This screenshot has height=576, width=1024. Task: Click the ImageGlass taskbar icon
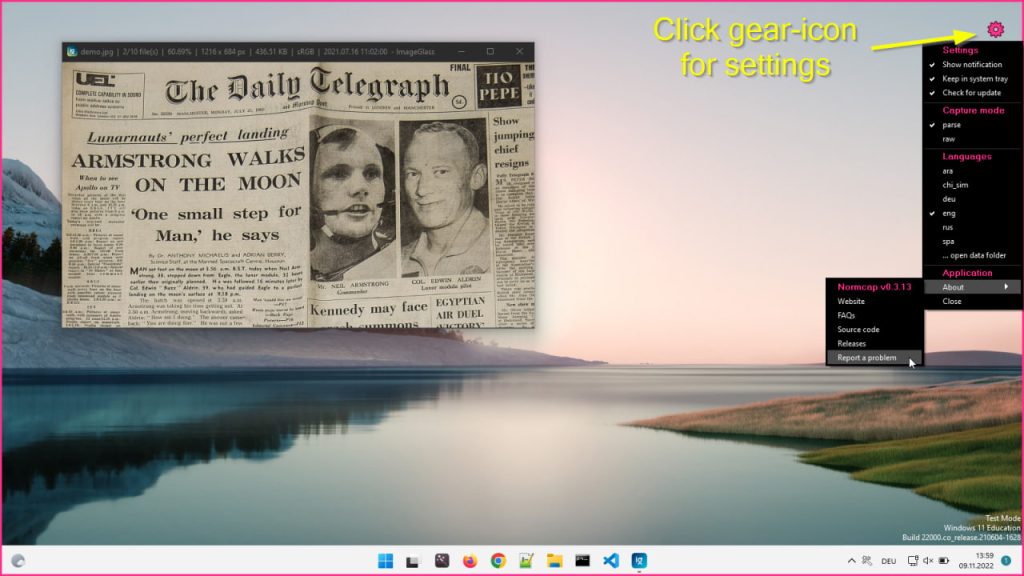coord(639,561)
